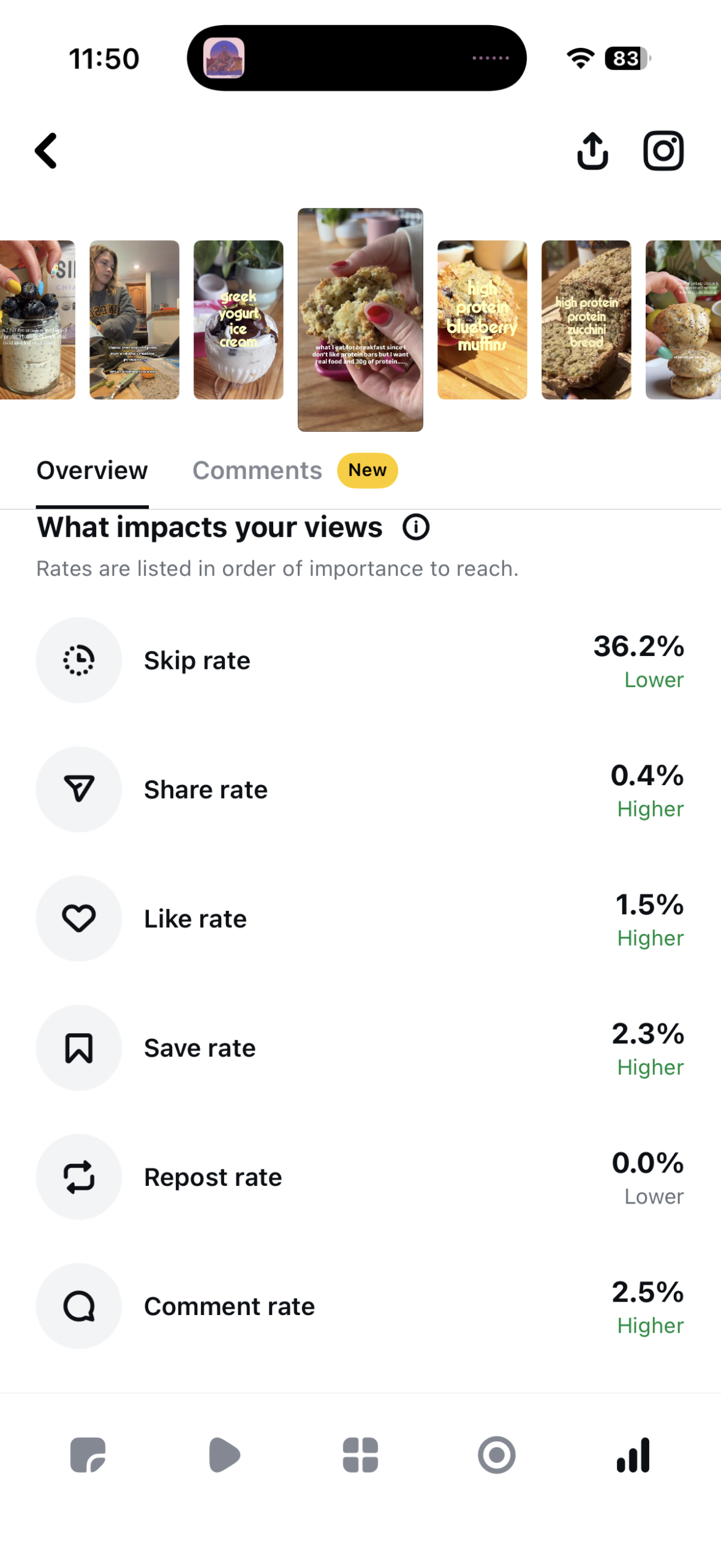
Task: Open the target circle tab in bottom bar
Action: (x=496, y=1454)
